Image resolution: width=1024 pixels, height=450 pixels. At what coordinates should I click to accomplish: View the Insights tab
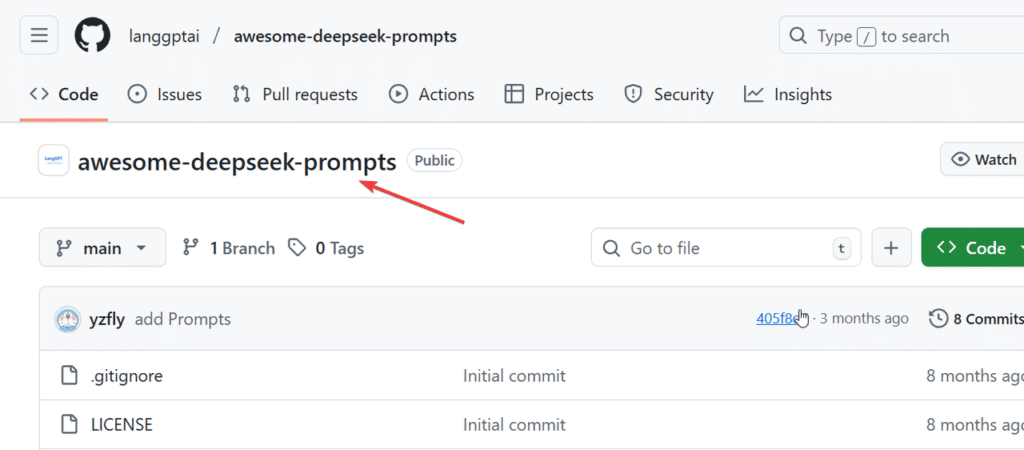click(788, 94)
